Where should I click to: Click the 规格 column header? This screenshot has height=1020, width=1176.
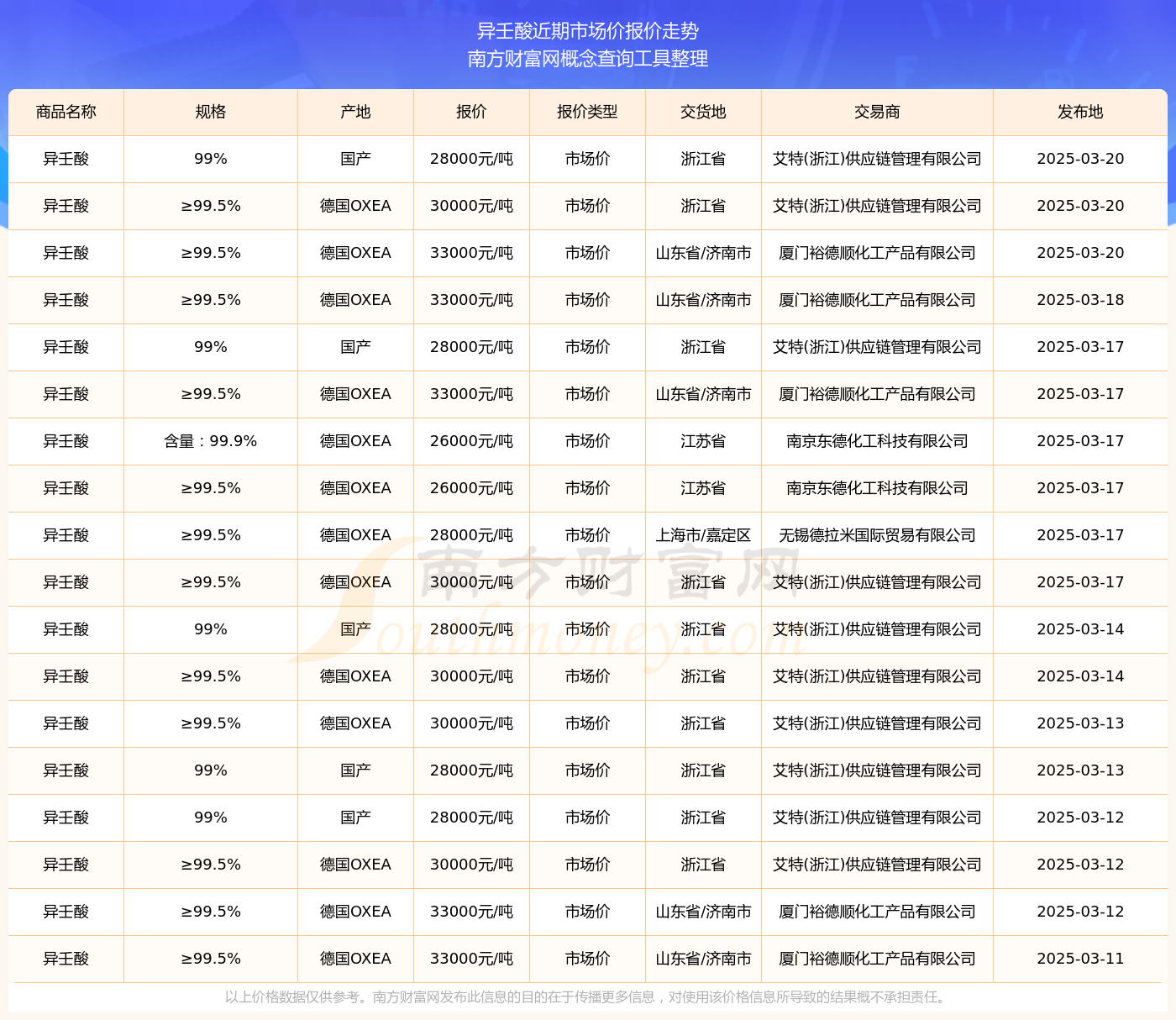point(211,112)
